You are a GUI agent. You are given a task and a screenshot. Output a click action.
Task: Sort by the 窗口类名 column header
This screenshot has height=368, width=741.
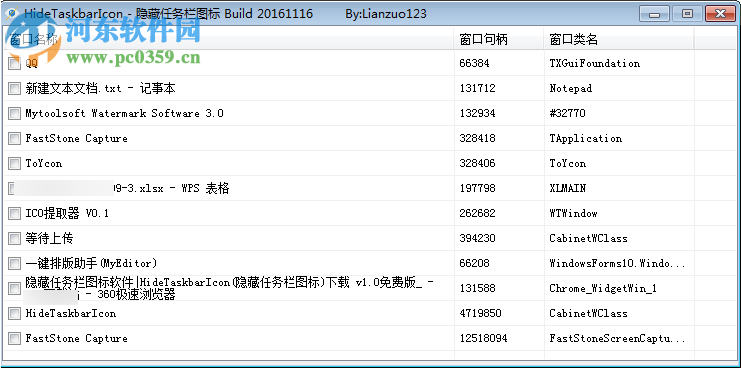click(619, 40)
